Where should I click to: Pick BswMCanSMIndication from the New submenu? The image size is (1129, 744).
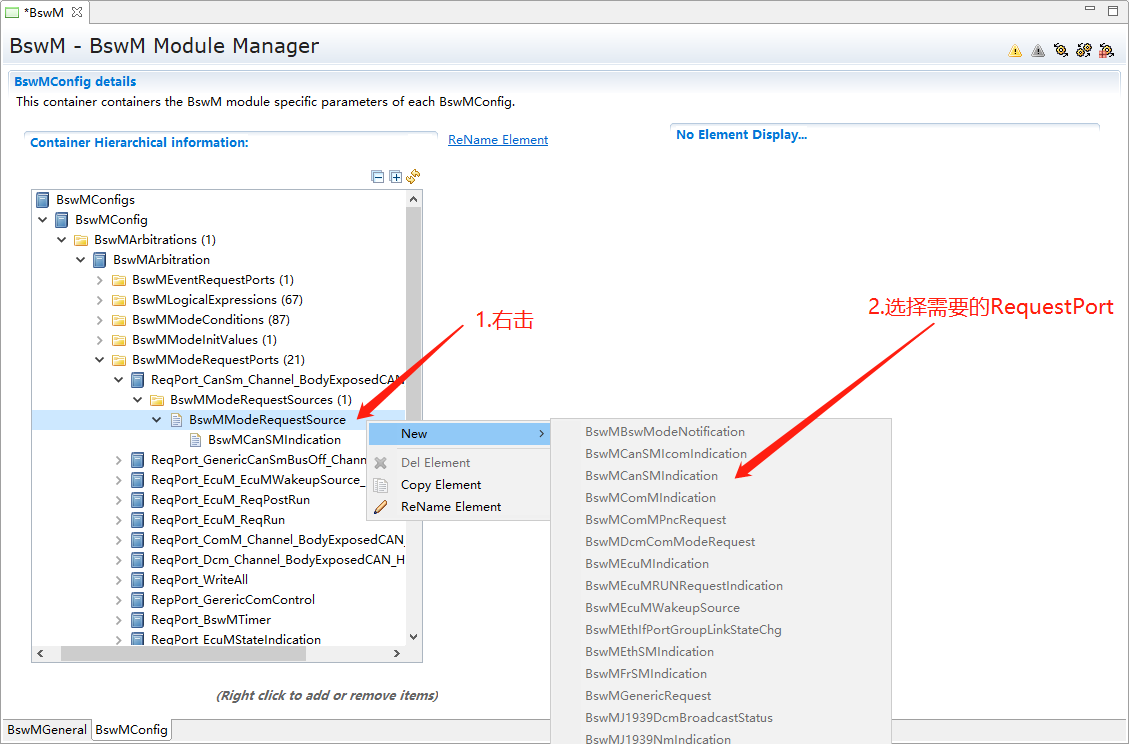(651, 476)
